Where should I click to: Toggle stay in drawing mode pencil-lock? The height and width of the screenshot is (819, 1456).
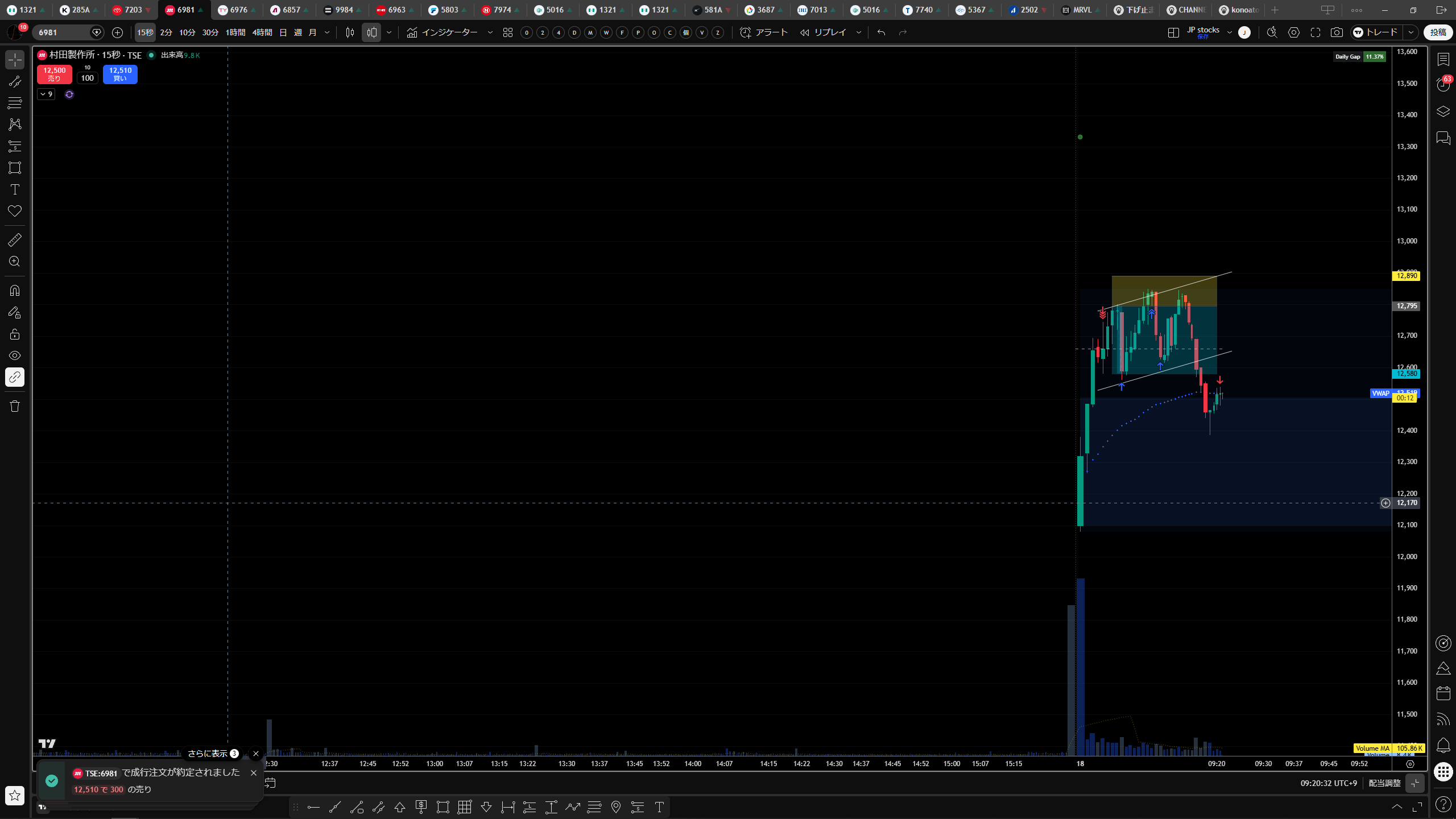pos(15,312)
